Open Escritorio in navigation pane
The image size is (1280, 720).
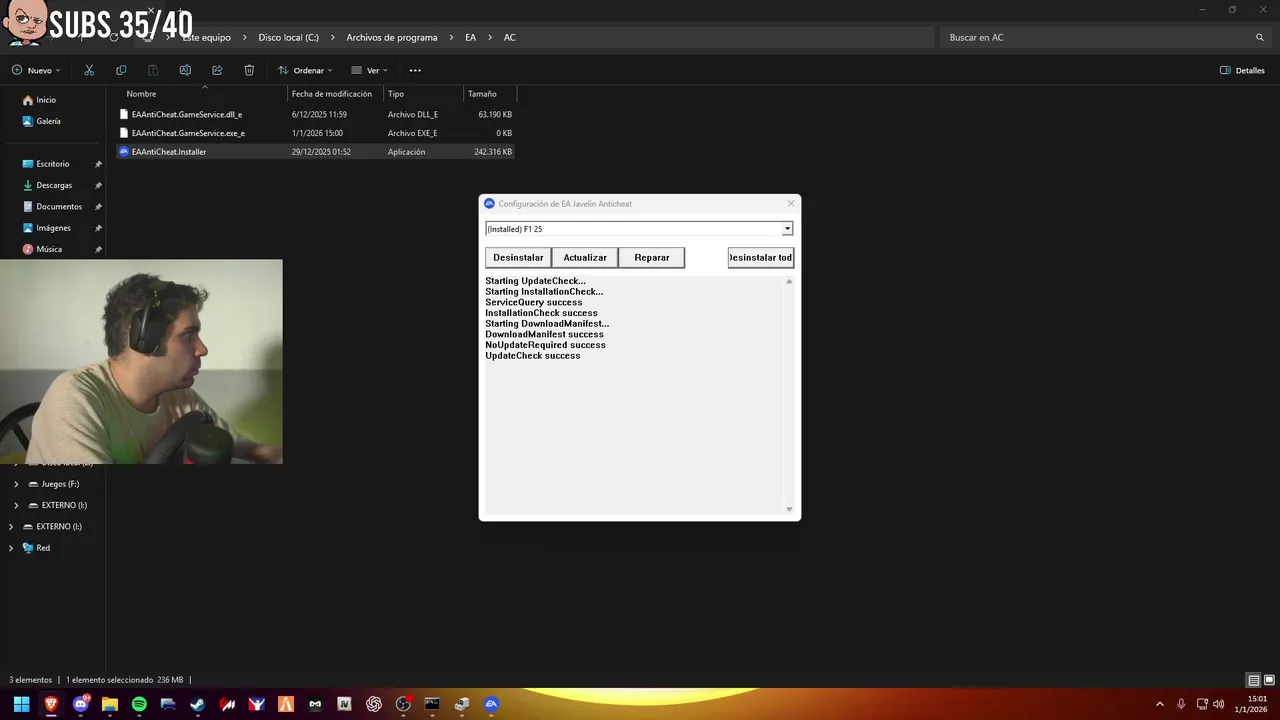(53, 164)
